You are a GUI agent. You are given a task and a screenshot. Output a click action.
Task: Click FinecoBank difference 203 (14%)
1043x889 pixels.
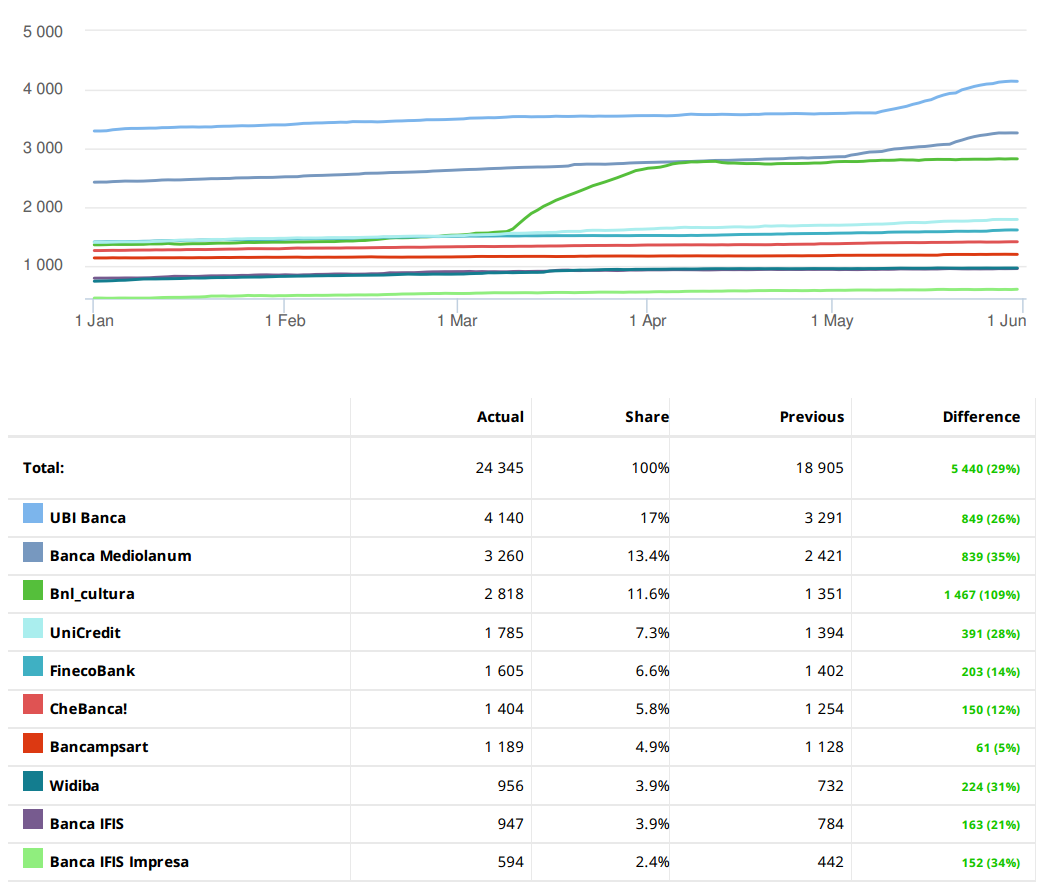tap(990, 672)
